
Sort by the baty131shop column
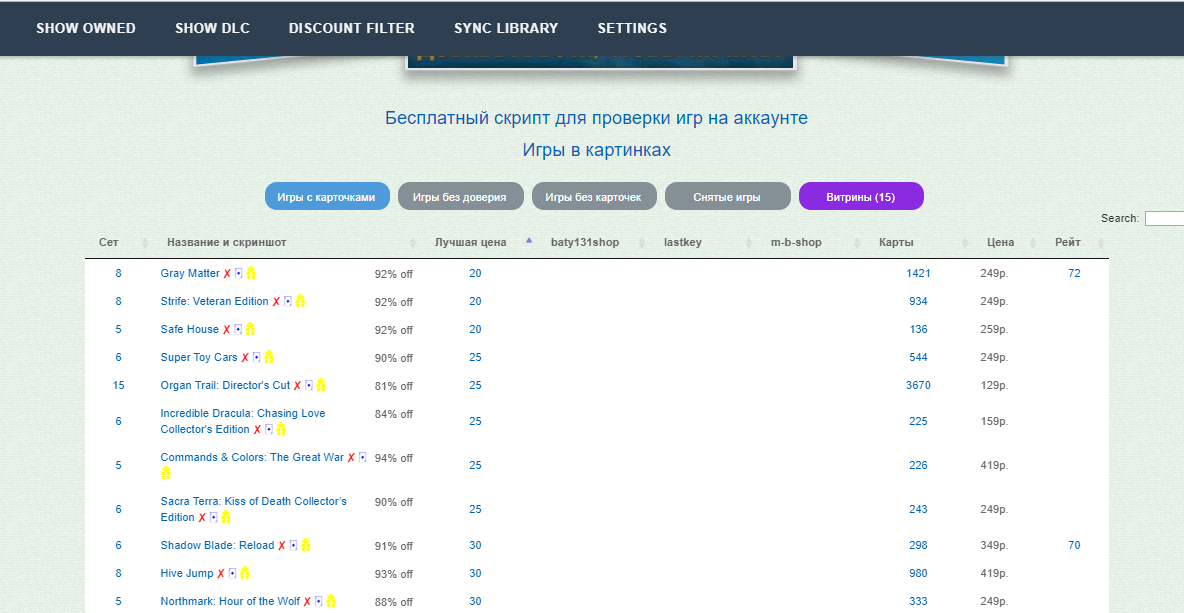pos(585,242)
